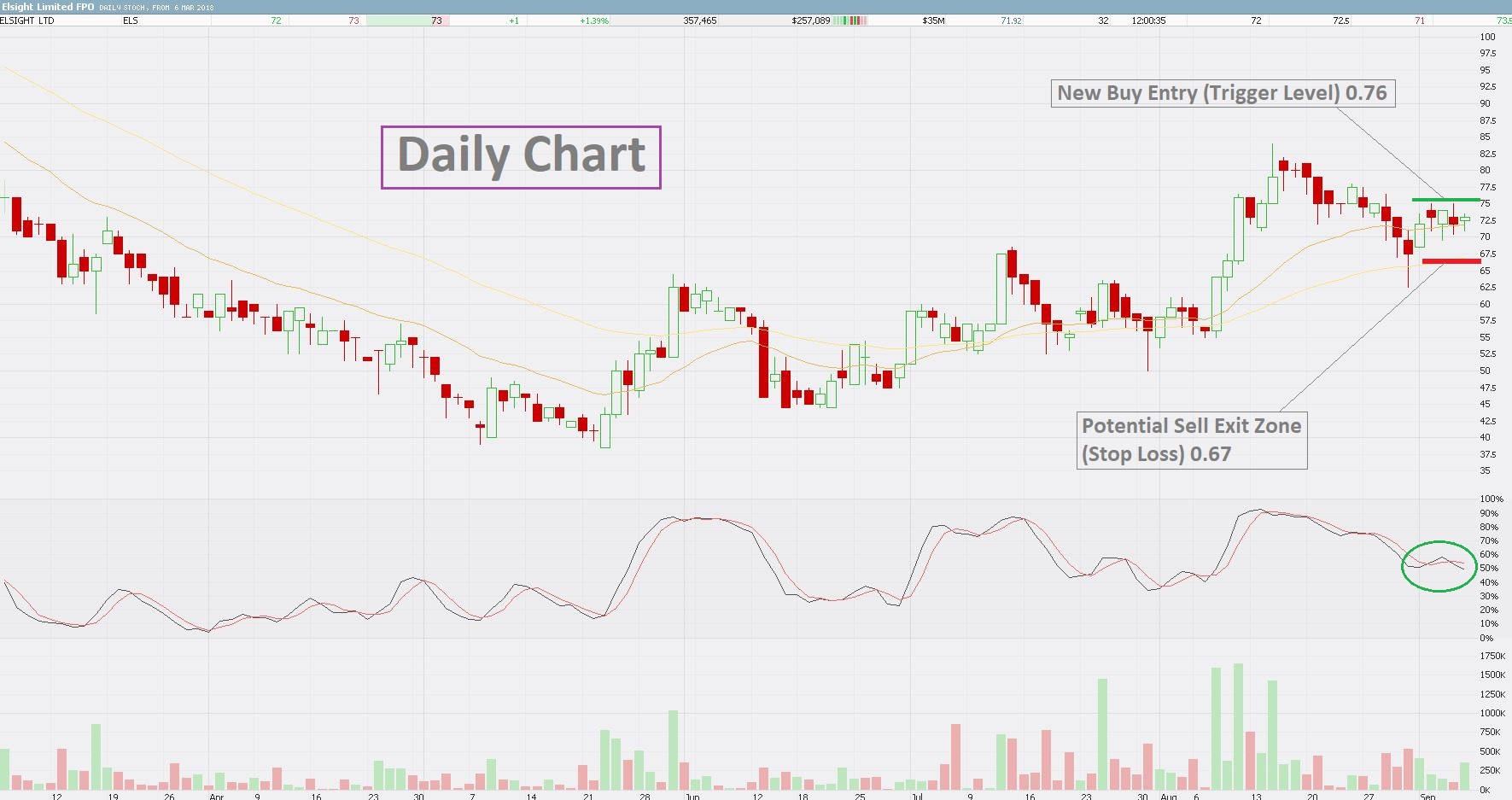
Task: Click the $35M market cap value
Action: tap(933, 20)
